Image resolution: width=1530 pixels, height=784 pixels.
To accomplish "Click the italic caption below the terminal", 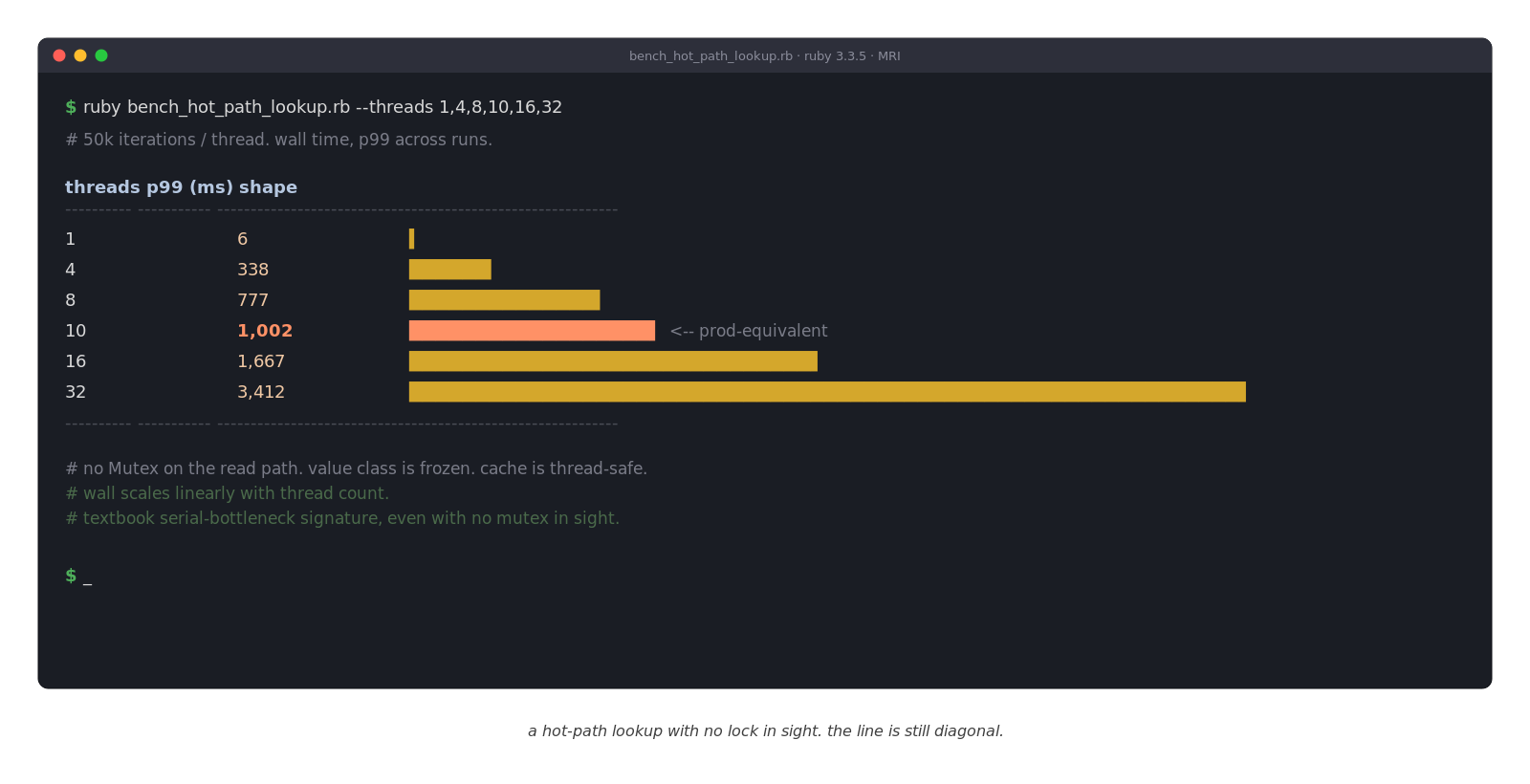I will (766, 731).
